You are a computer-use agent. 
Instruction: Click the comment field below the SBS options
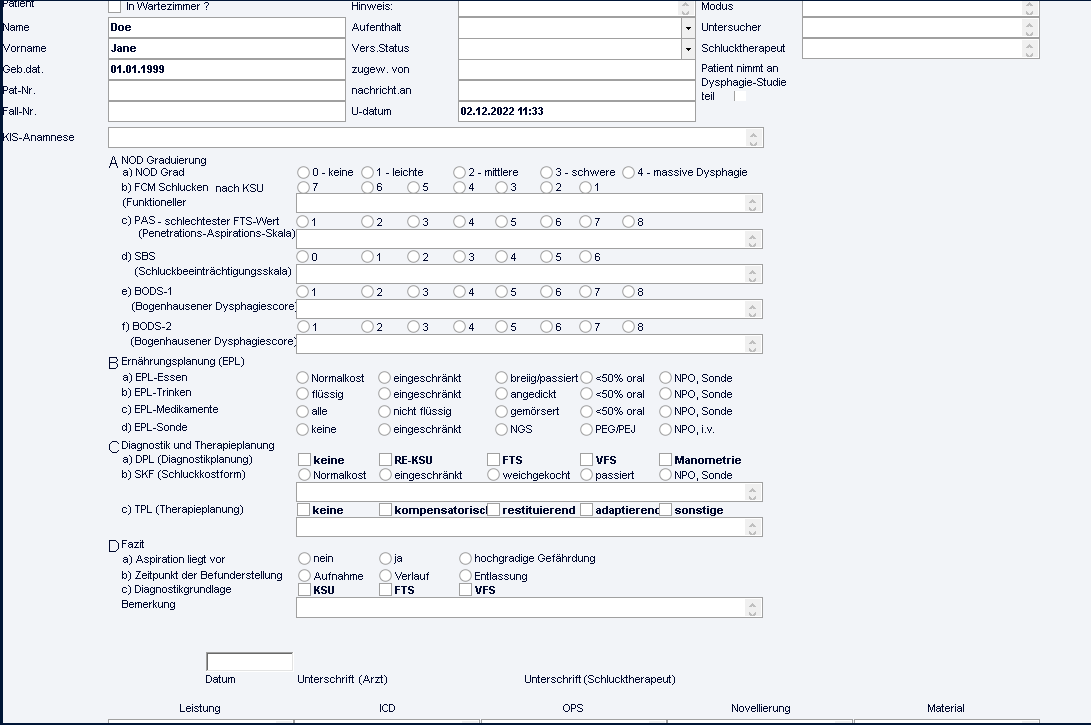click(529, 274)
